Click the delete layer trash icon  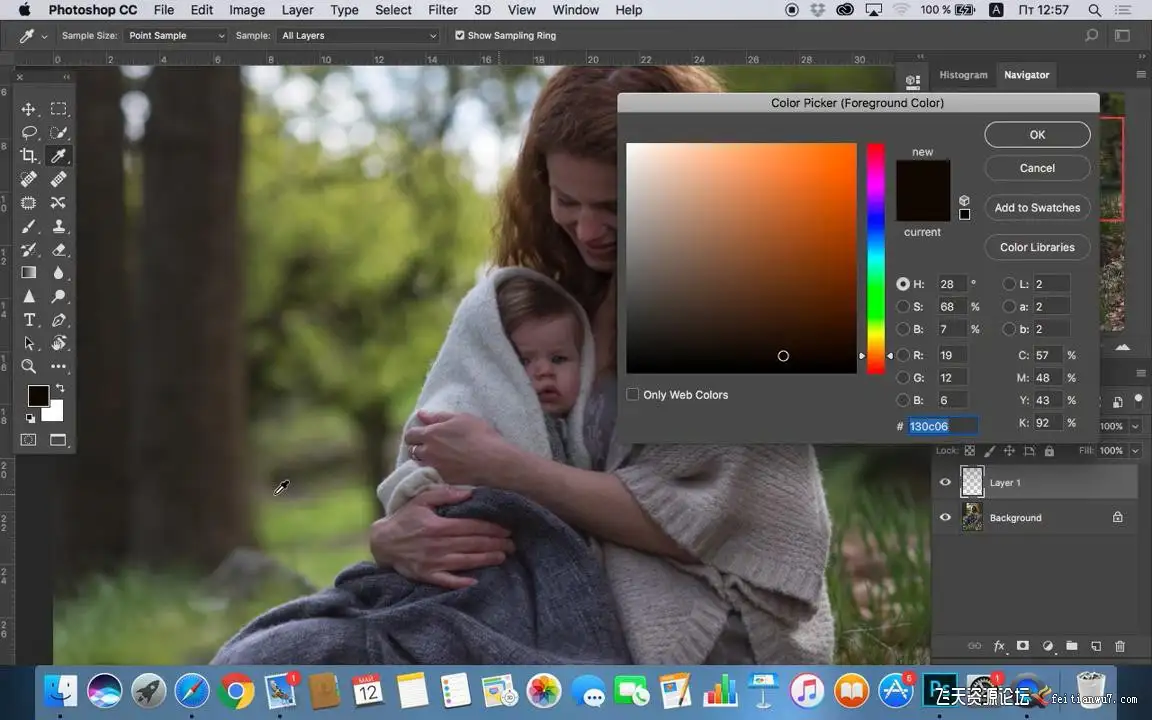tap(1120, 646)
